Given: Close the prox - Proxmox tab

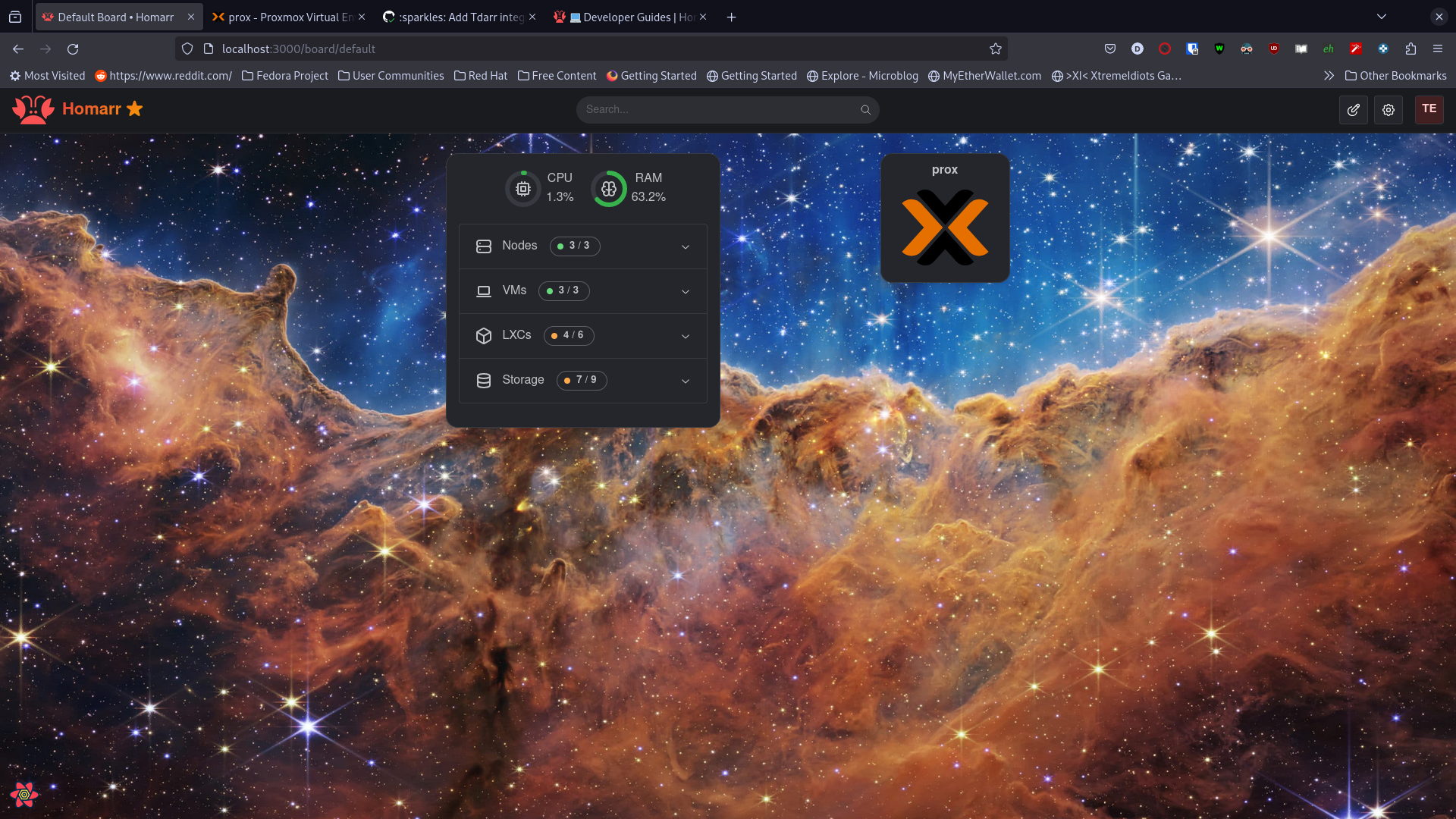Looking at the screenshot, I should [362, 17].
